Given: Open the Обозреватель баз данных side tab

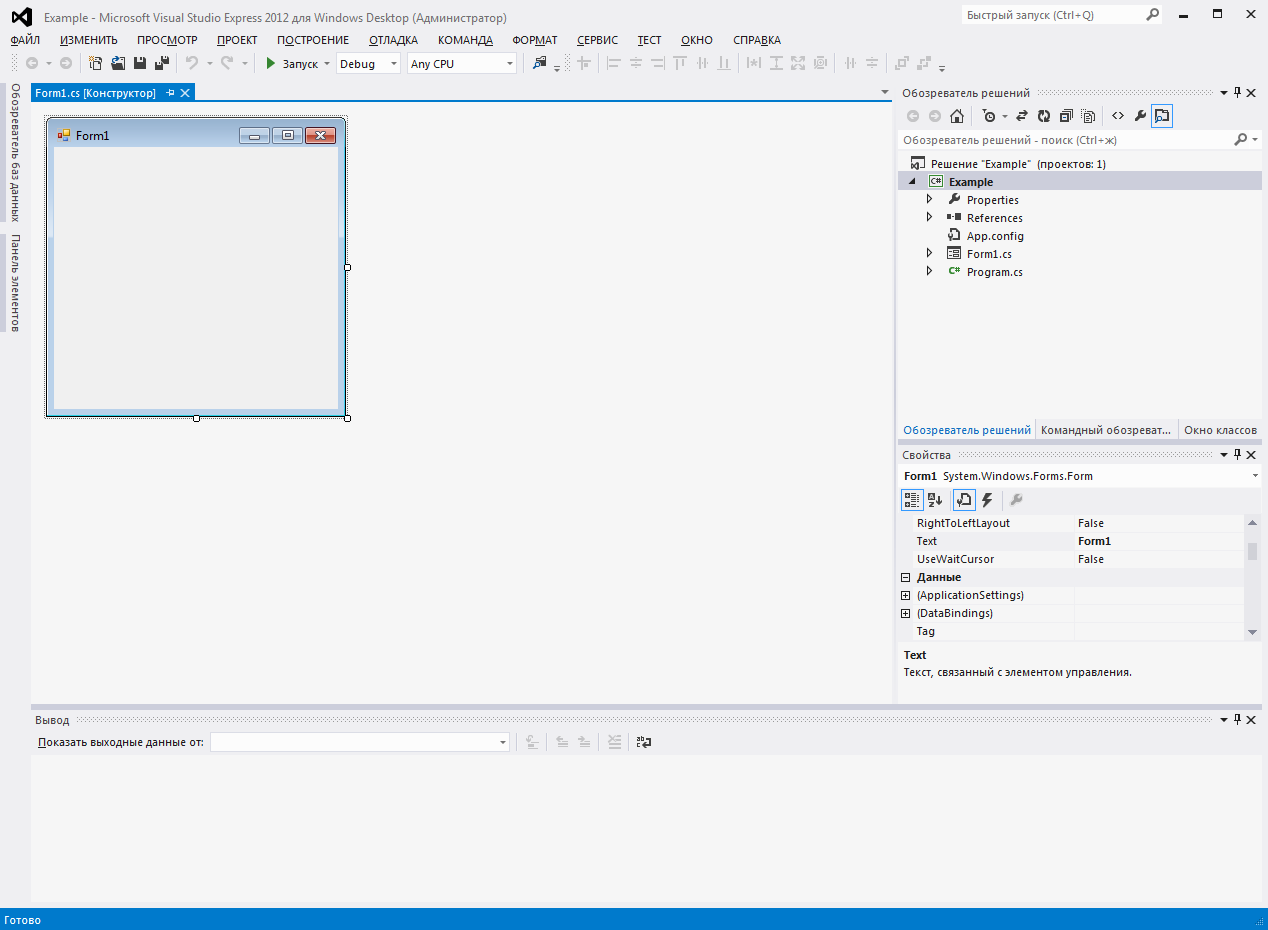Looking at the screenshot, I should (x=15, y=152).
